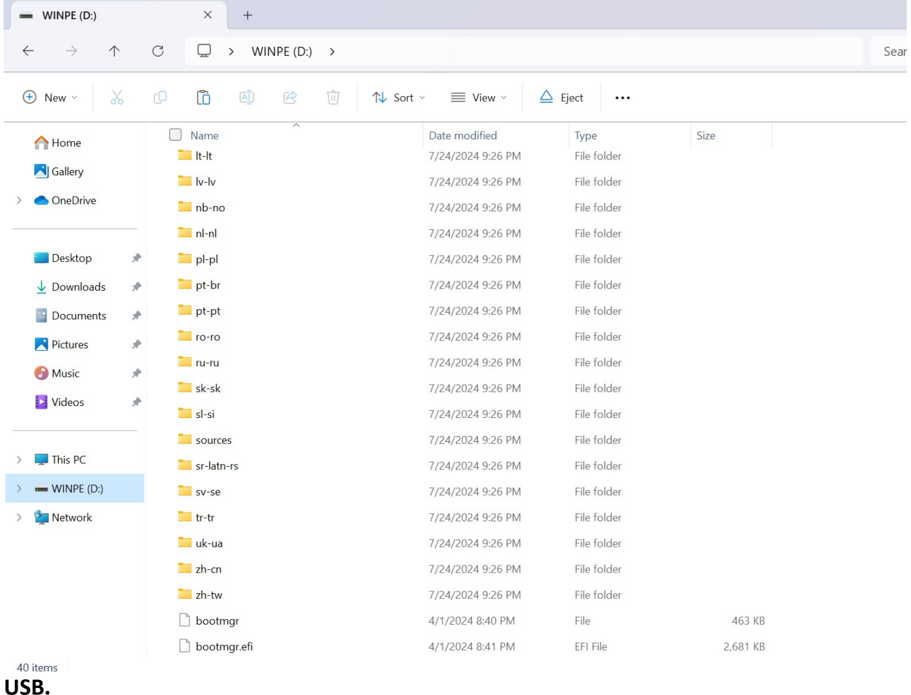Open the see more ellipsis menu

[622, 98]
